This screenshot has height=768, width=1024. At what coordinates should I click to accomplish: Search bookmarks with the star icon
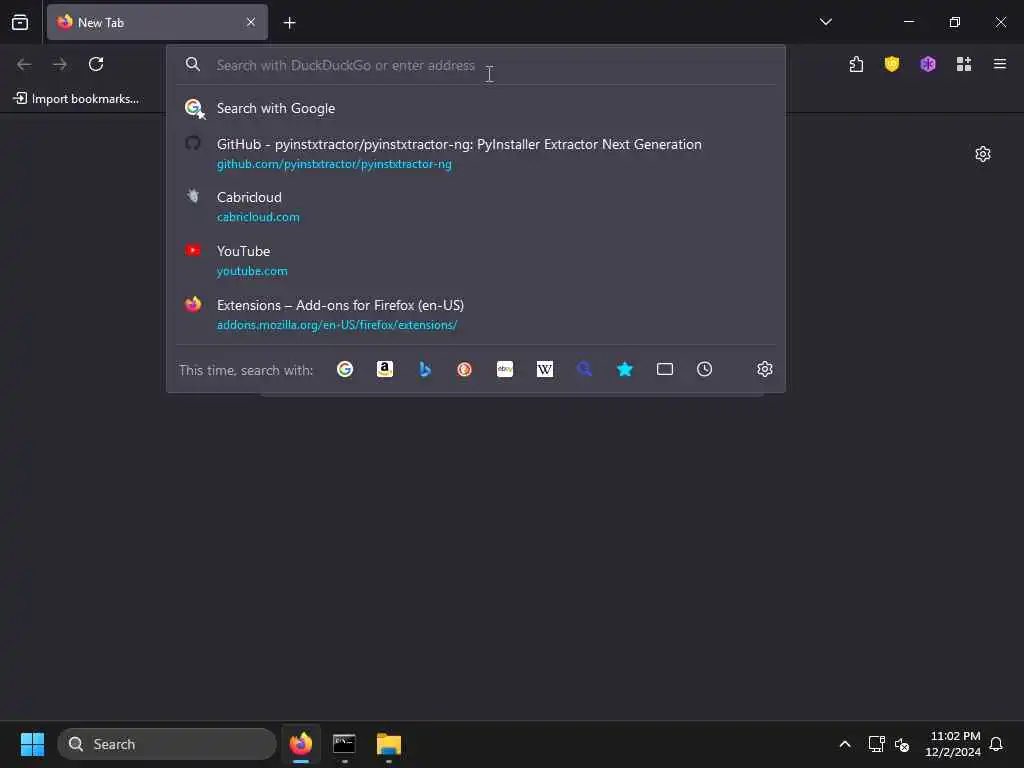click(x=625, y=370)
